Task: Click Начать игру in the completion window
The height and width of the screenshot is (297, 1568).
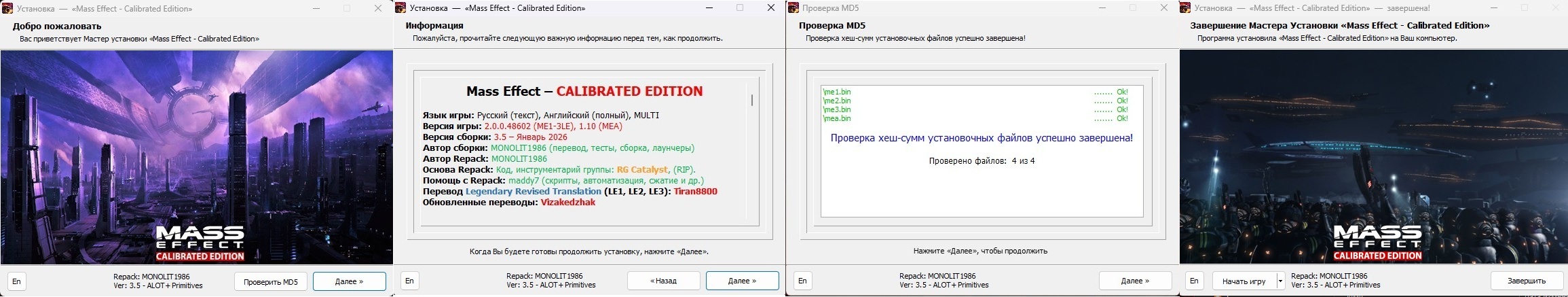Action: [1244, 281]
